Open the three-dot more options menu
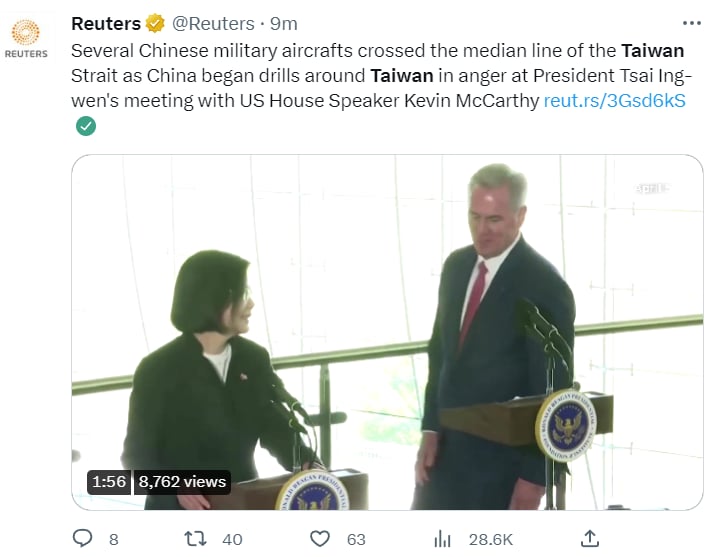Screen dimensions: 711x557 [x=692, y=24]
